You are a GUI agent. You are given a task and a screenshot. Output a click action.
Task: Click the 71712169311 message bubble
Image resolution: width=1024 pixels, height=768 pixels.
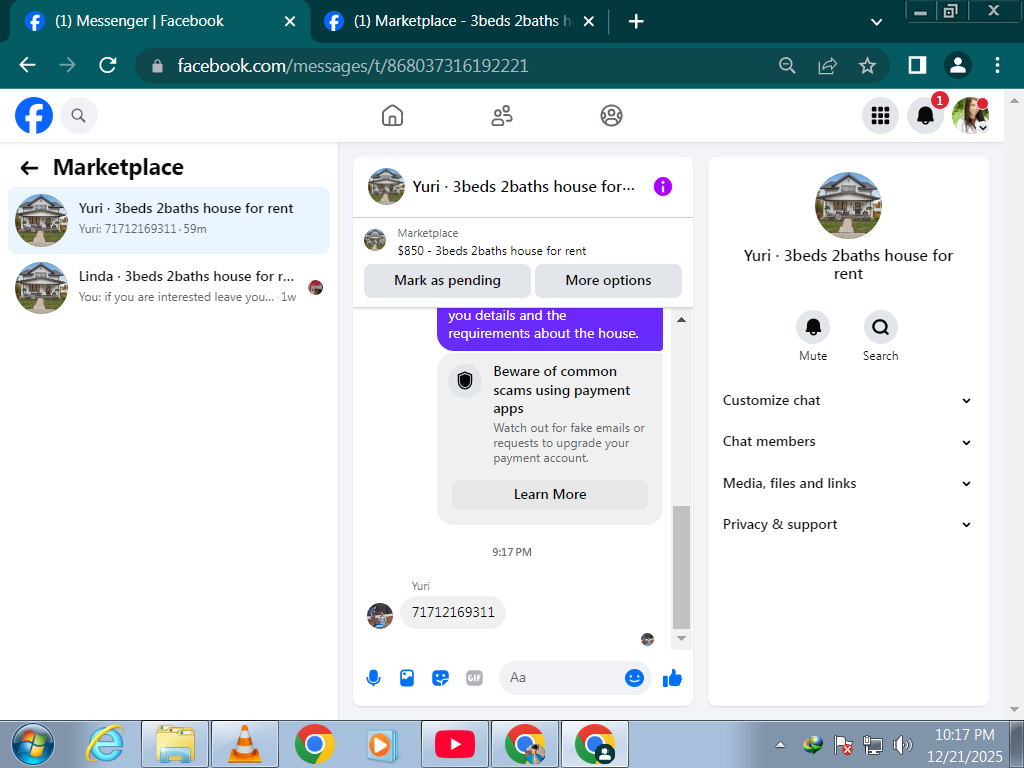pos(453,613)
